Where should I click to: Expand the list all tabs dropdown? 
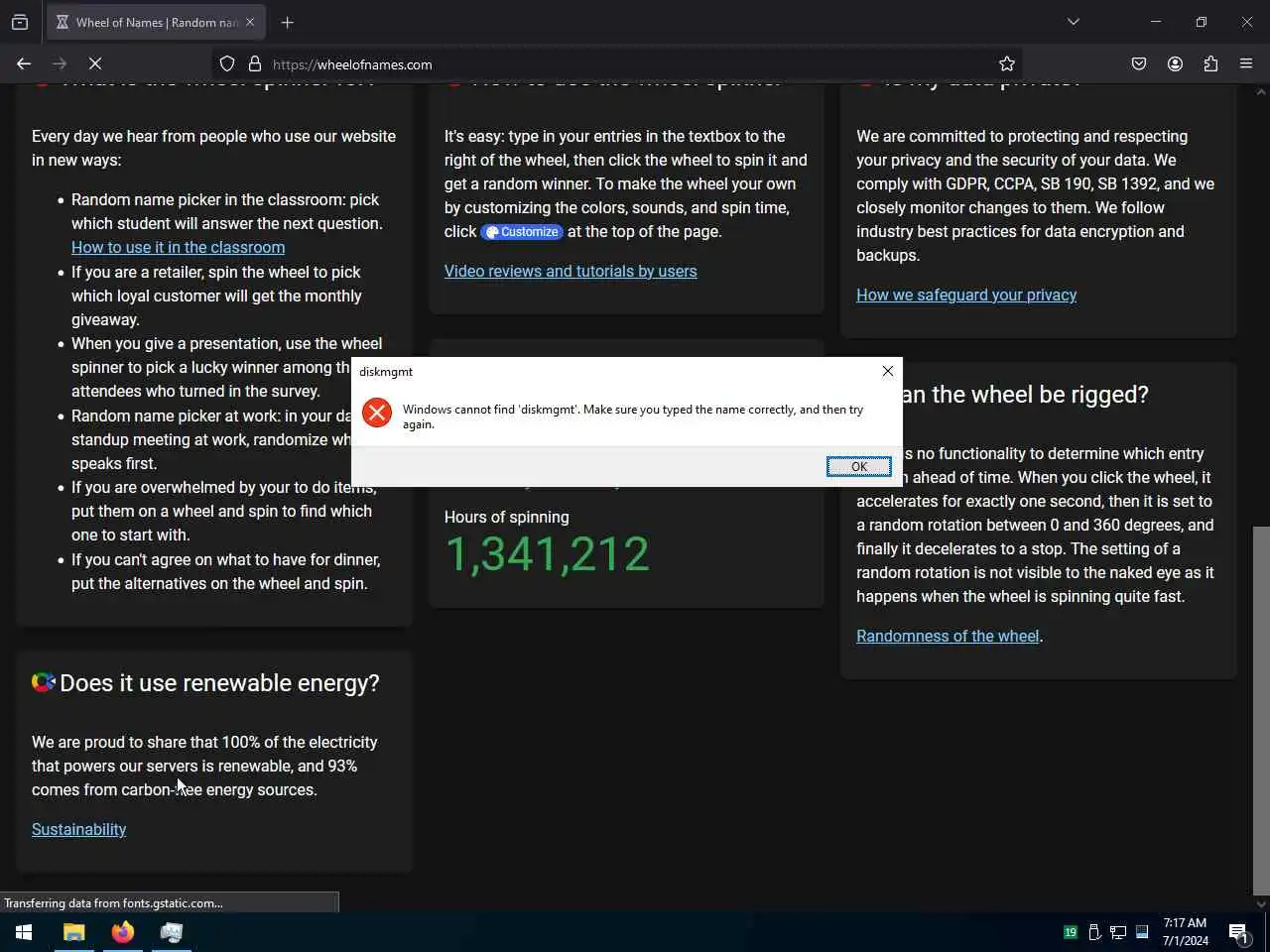[x=1073, y=22]
